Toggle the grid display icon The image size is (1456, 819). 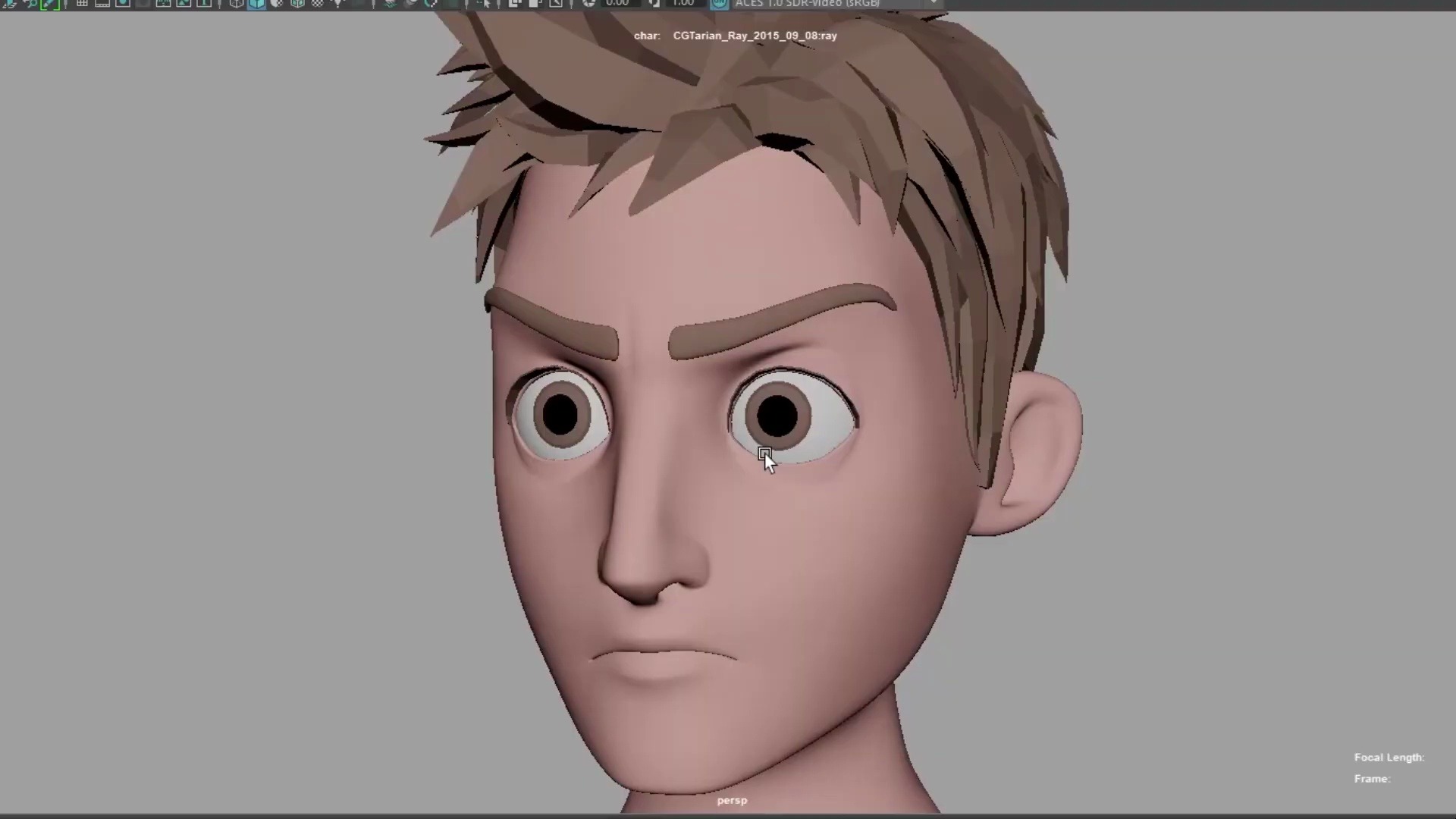coord(83,5)
